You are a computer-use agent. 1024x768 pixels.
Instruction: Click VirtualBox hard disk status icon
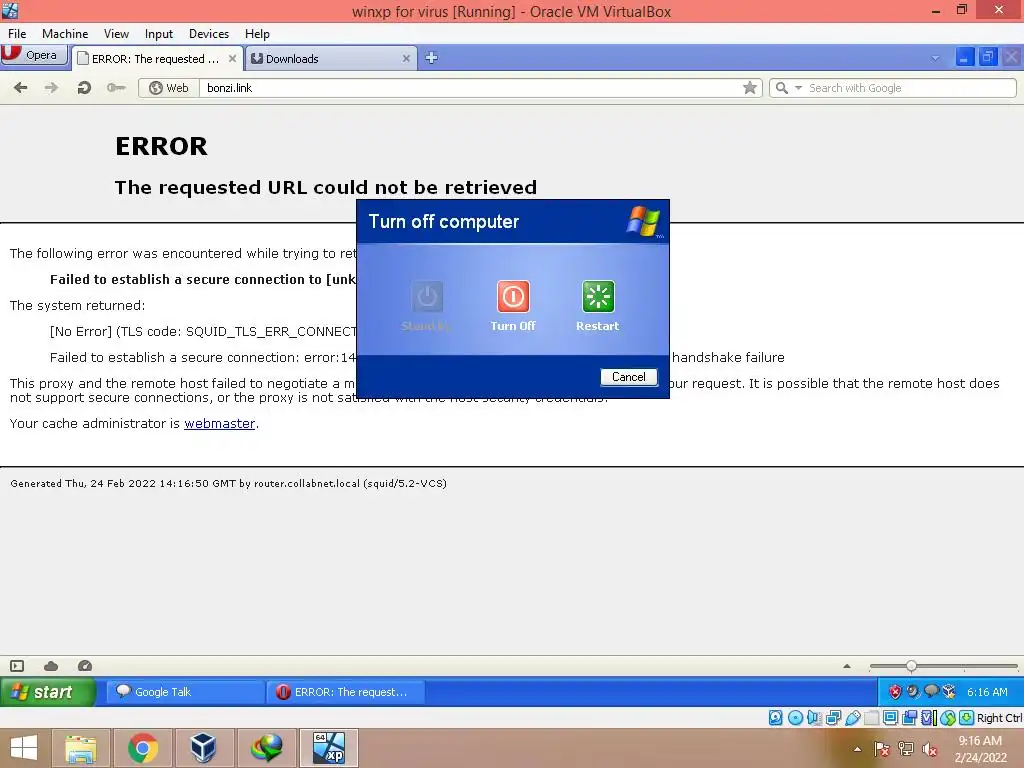[775, 718]
